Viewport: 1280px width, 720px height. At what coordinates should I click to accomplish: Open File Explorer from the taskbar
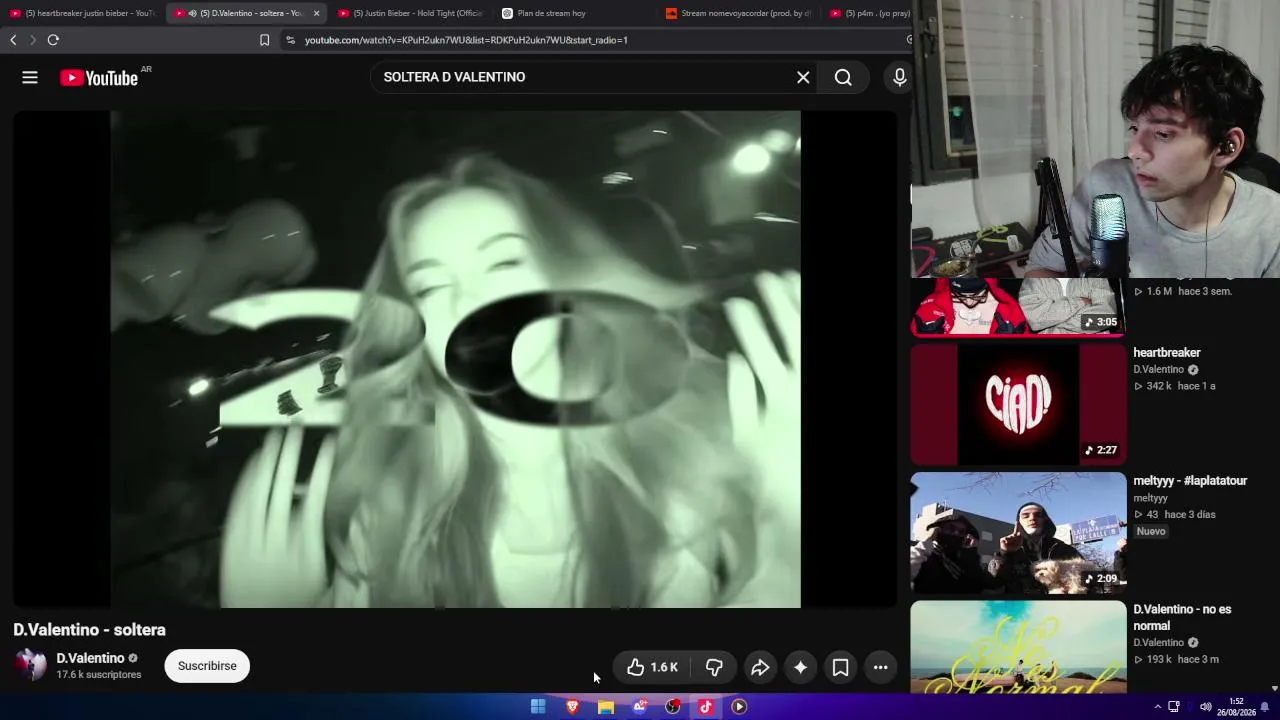click(x=606, y=707)
